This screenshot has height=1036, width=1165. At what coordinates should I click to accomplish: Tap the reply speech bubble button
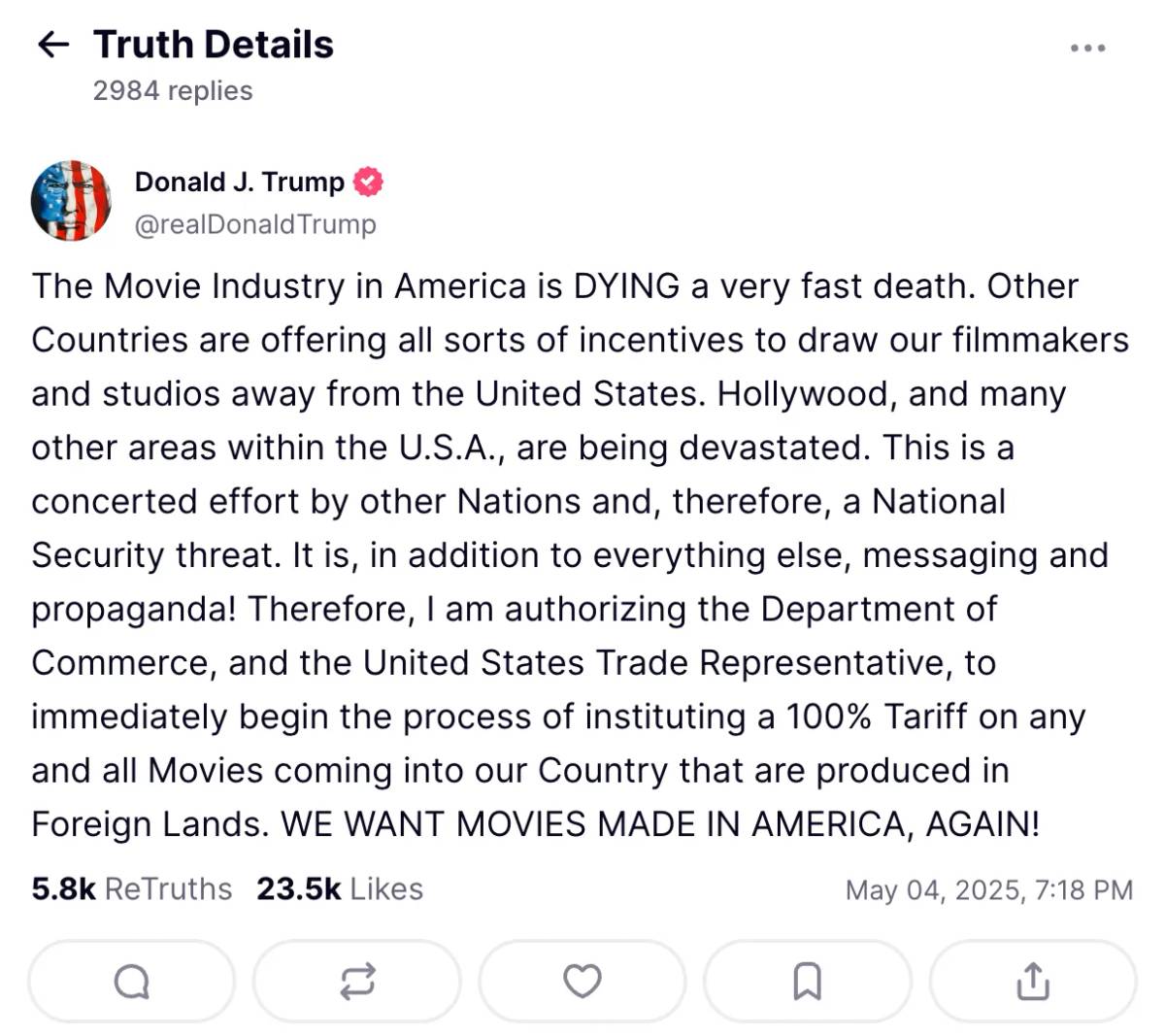coord(132,982)
